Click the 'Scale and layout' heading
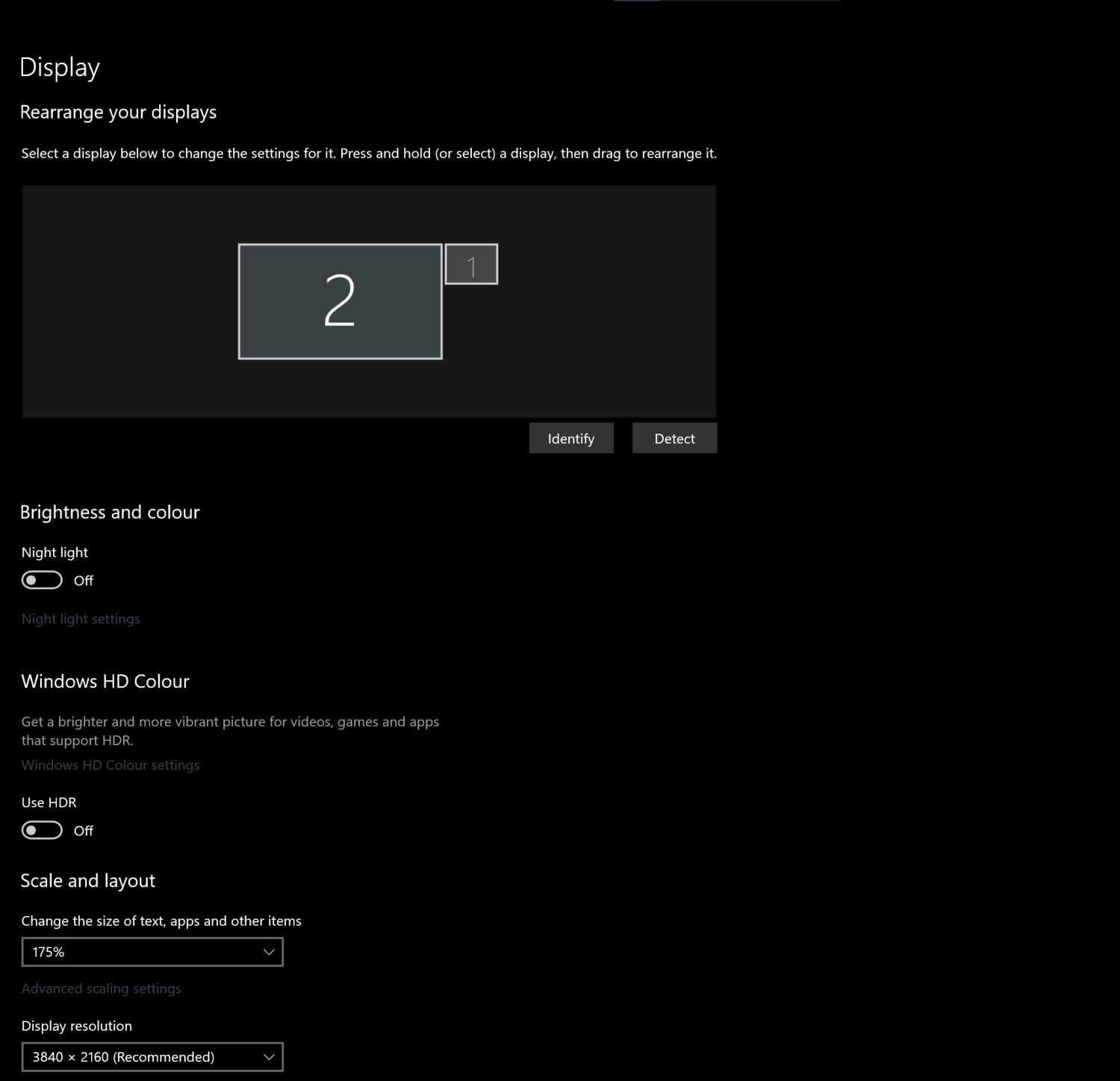The width and height of the screenshot is (1120, 1081). (x=88, y=881)
